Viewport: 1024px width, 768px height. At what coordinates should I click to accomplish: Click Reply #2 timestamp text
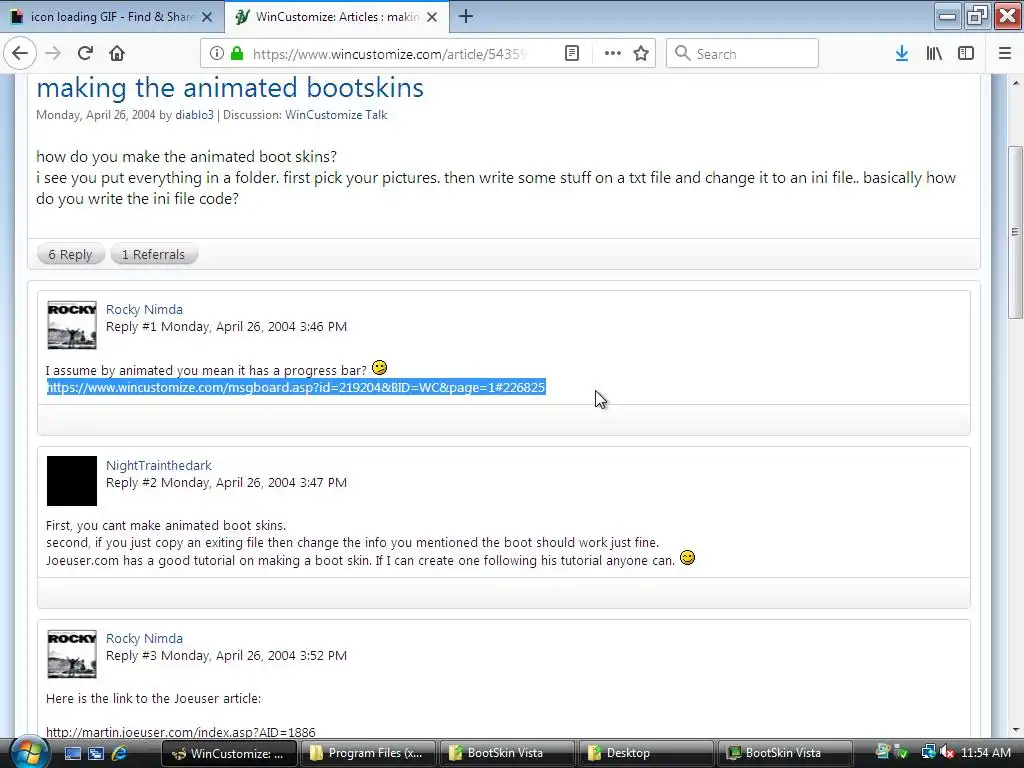click(226, 483)
